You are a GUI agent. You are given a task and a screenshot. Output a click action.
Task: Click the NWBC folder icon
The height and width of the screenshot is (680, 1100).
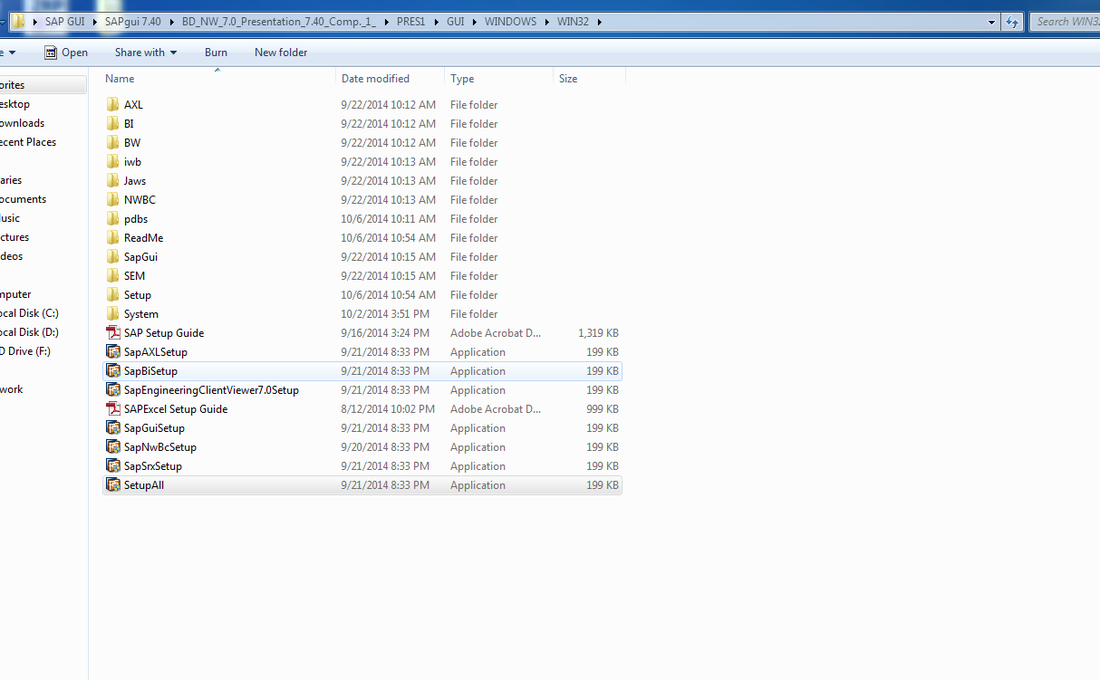click(113, 199)
